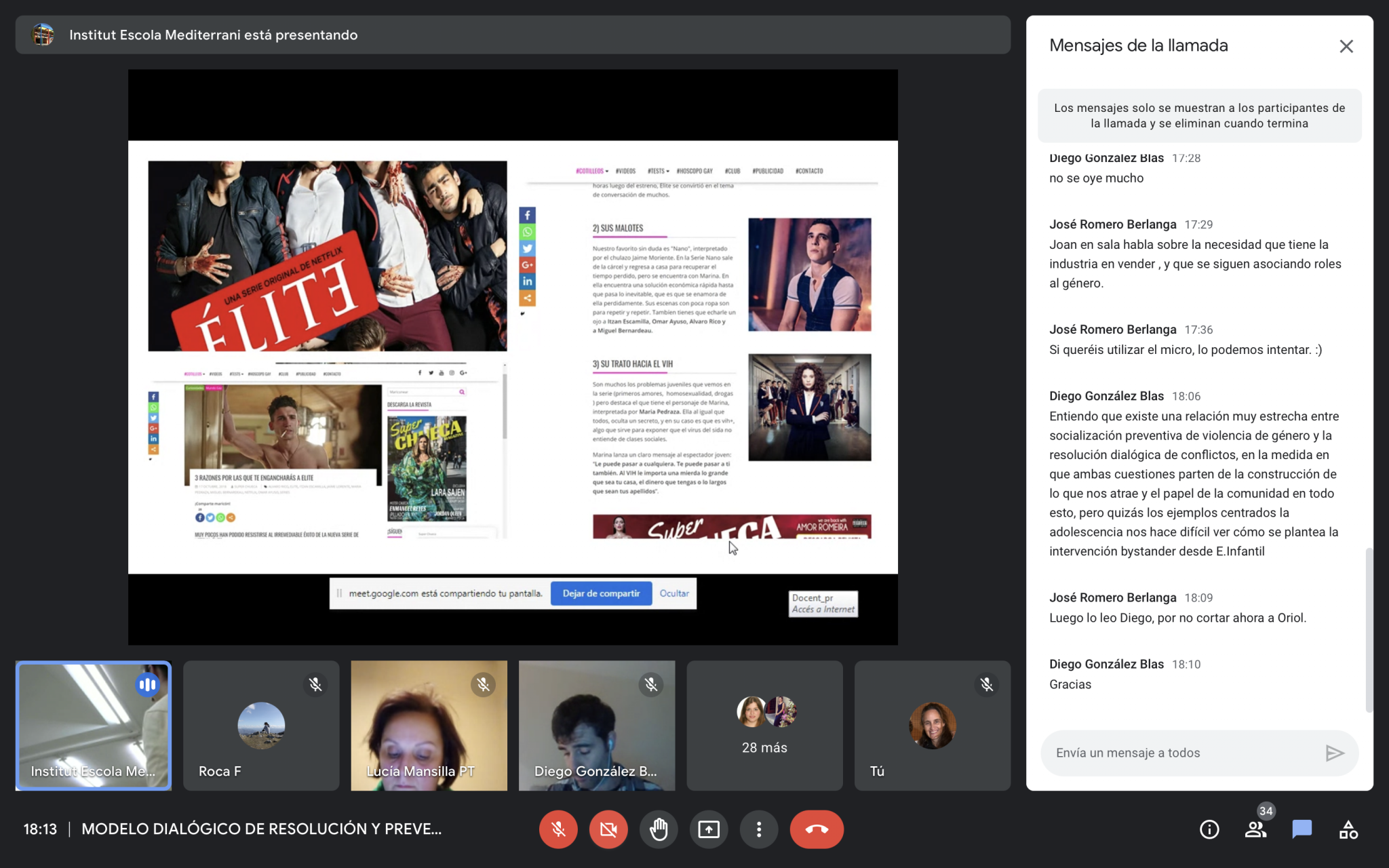Click the Docent_pr Accés a Internet tooltip
This screenshot has height=868, width=1389.
pyautogui.click(x=823, y=604)
